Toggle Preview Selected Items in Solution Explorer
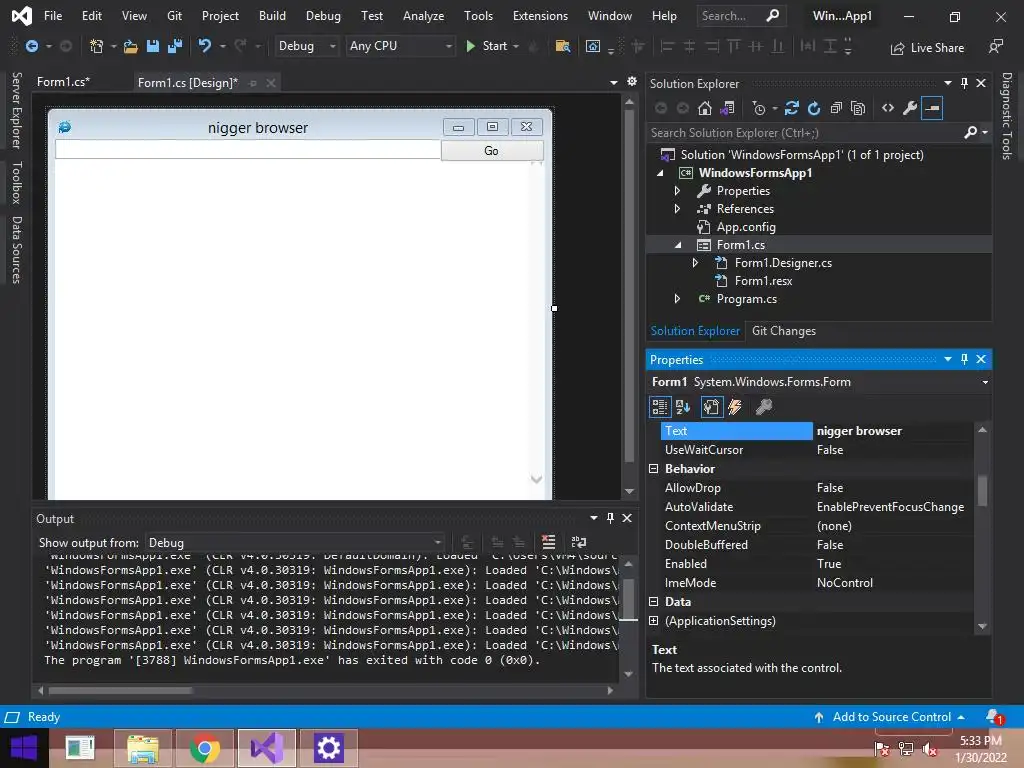The height and width of the screenshot is (768, 1024). click(x=932, y=108)
